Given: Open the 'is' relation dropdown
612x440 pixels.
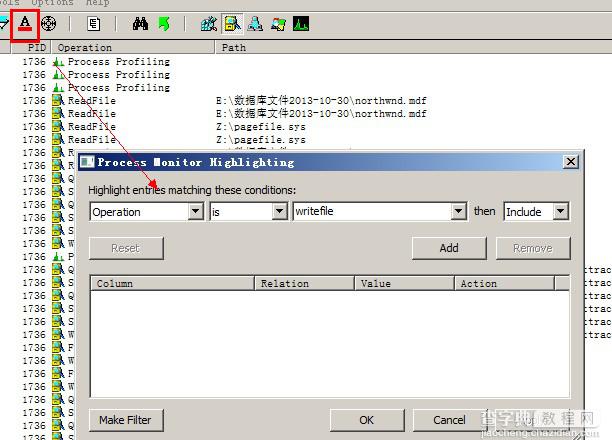Looking at the screenshot, I should click(x=279, y=212).
